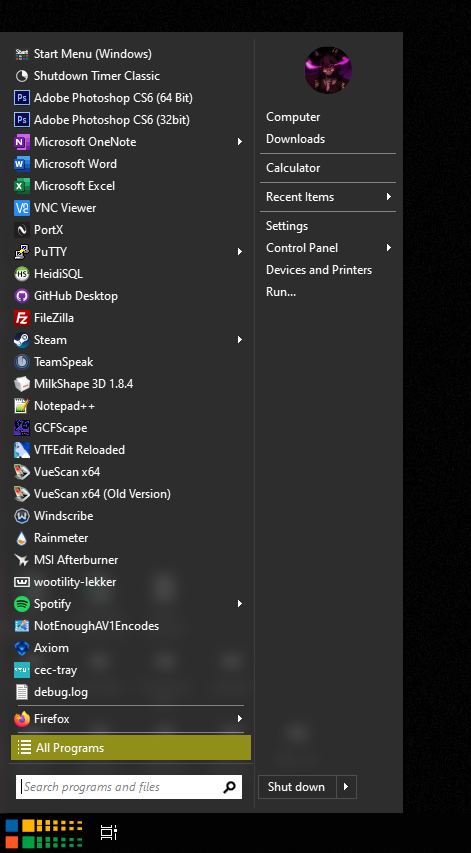Expand the Microsoft OneNote submenu arrow
471x853 pixels.
(240, 142)
